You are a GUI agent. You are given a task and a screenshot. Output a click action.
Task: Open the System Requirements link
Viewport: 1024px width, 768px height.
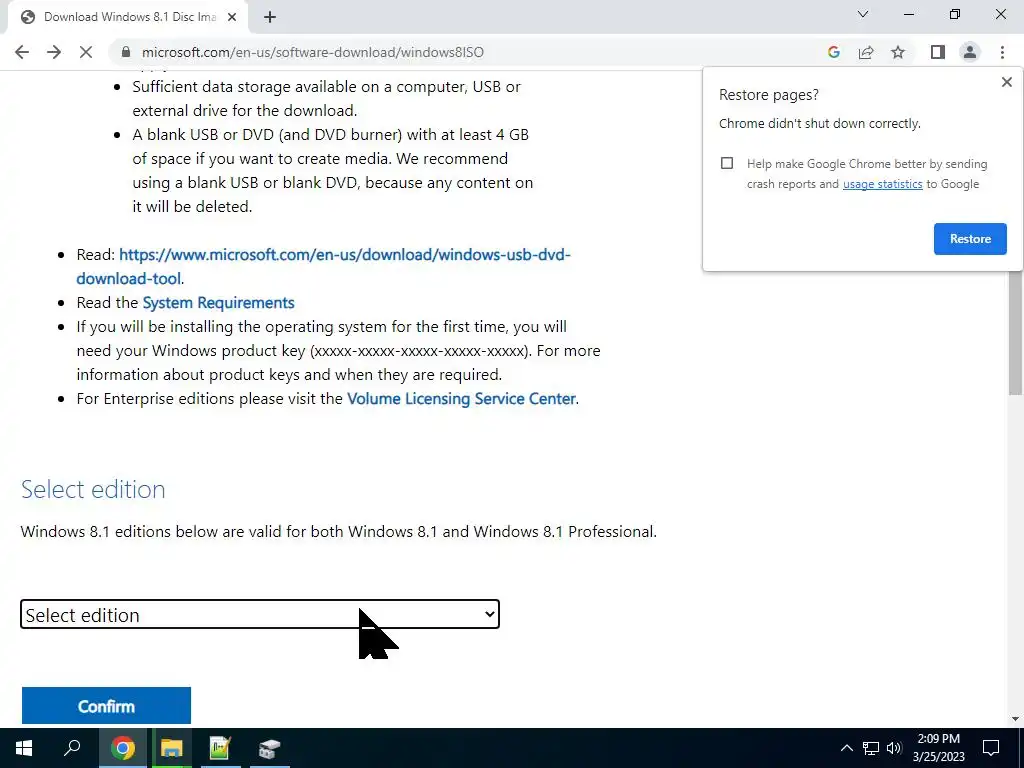[218, 303]
